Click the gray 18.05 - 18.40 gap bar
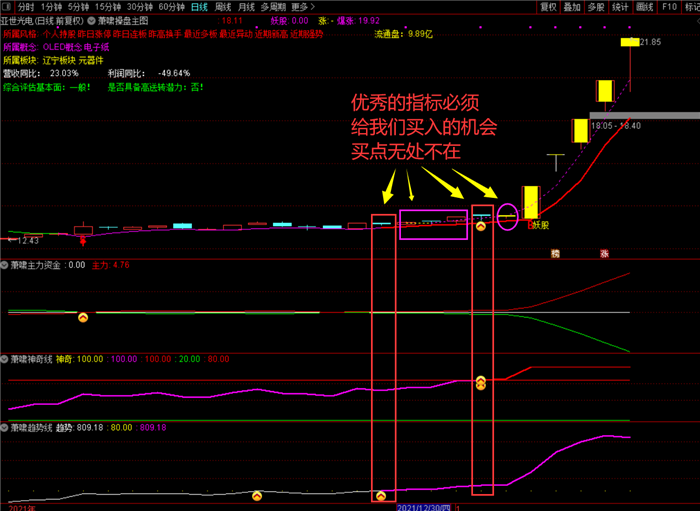The image size is (700, 511). click(645, 115)
